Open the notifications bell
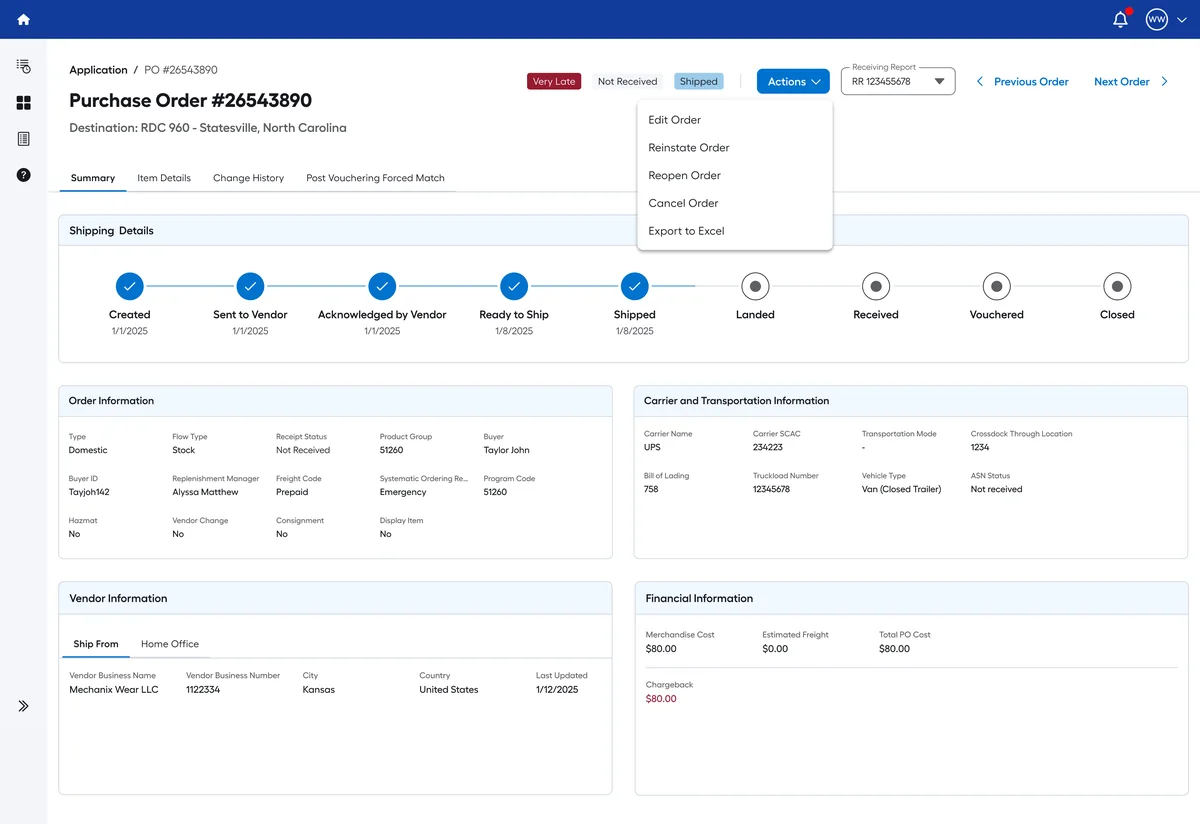 1121,19
